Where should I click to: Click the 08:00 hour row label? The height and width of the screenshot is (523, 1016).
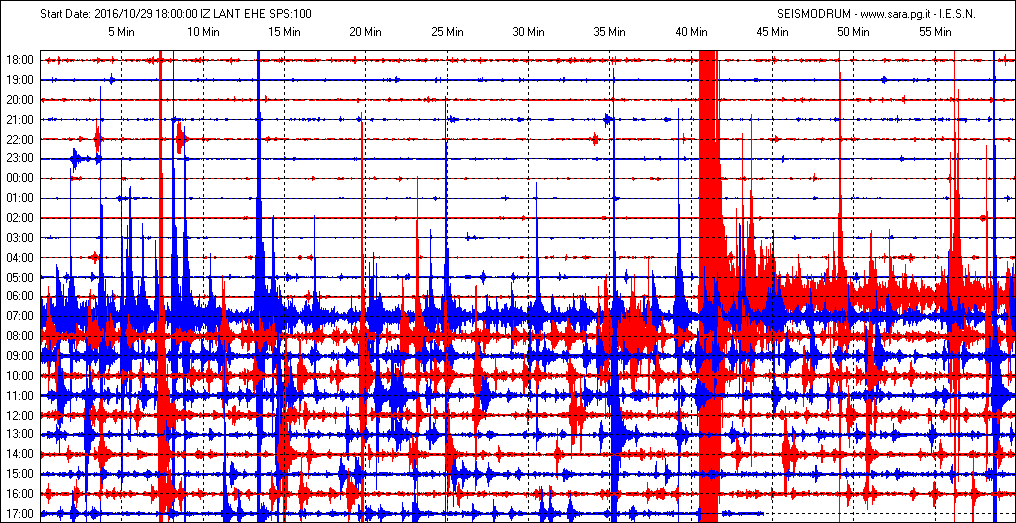[19, 336]
